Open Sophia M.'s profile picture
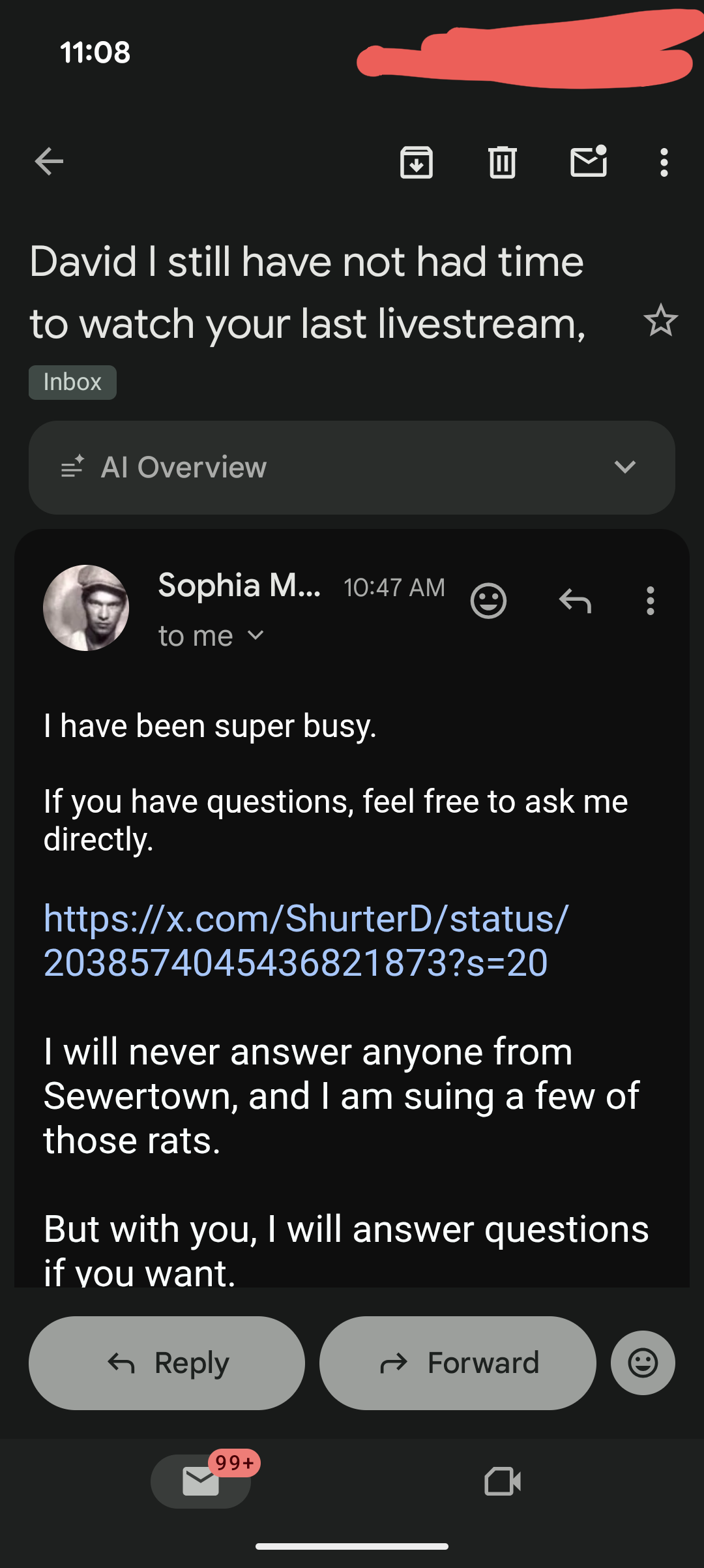Viewport: 704px width, 1568px height. point(86,608)
